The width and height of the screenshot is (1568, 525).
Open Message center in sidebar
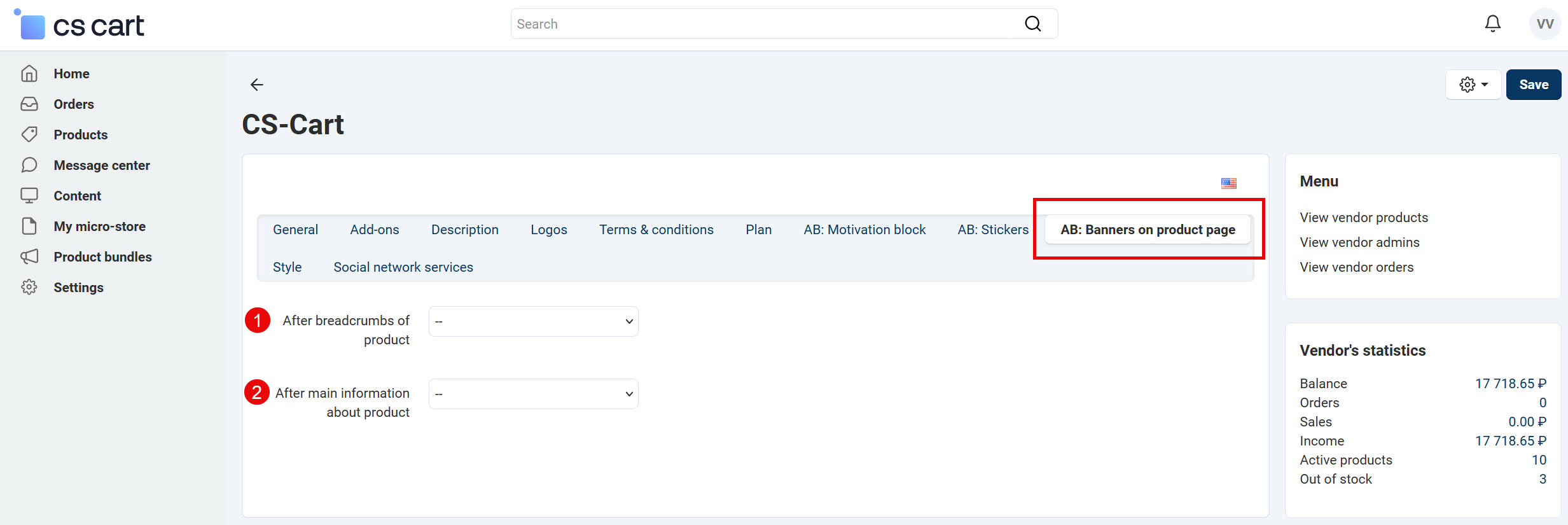102,165
